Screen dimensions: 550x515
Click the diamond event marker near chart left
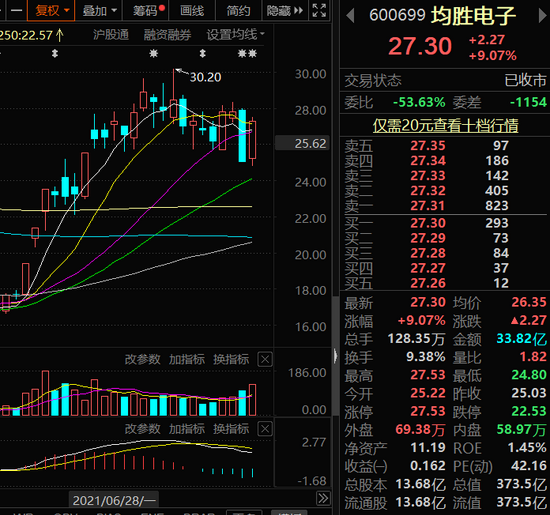55,54
